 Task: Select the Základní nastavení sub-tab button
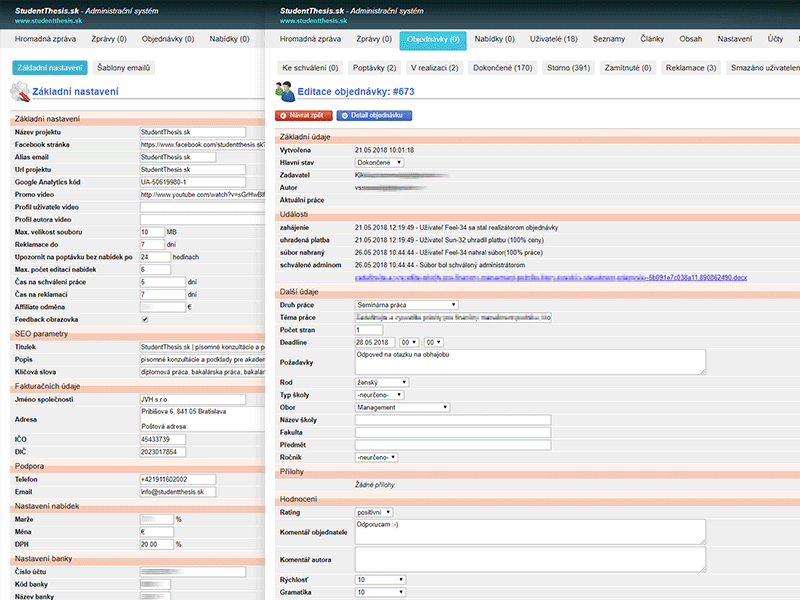point(49,68)
